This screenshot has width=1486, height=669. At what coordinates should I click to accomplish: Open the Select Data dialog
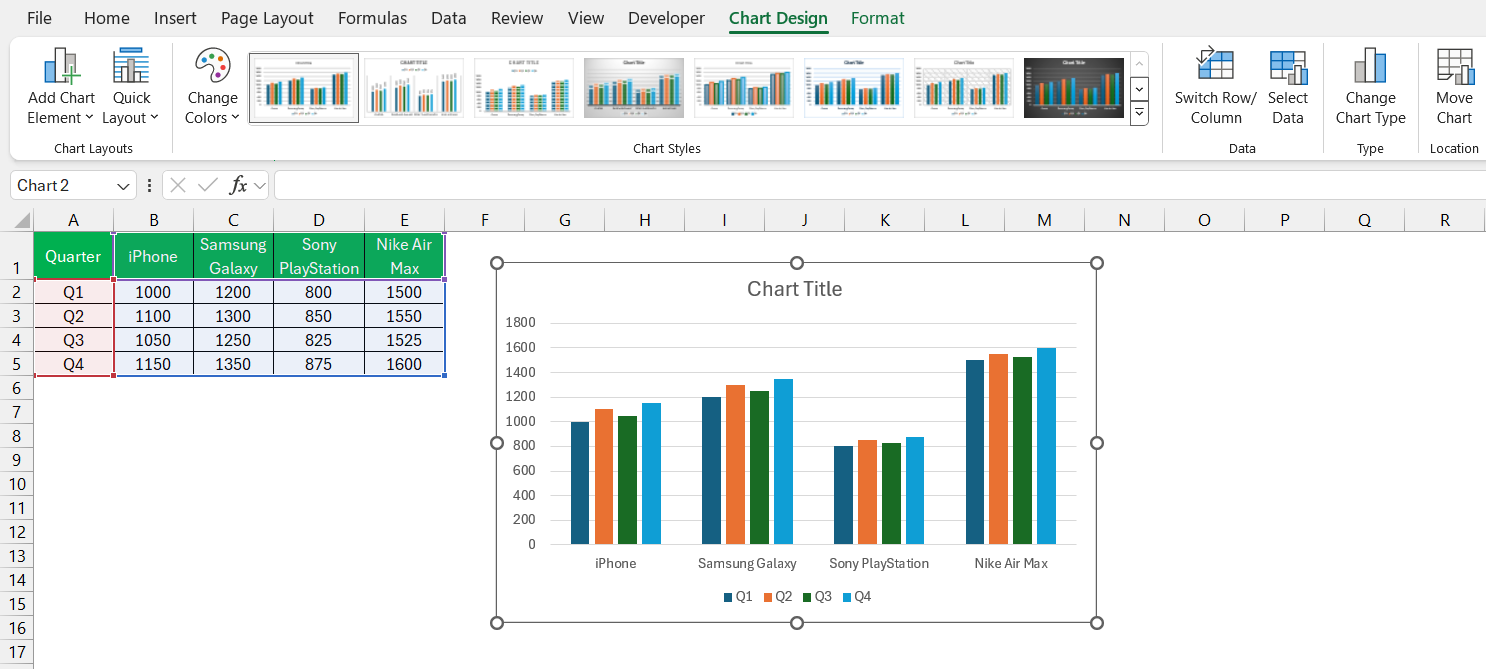1287,87
